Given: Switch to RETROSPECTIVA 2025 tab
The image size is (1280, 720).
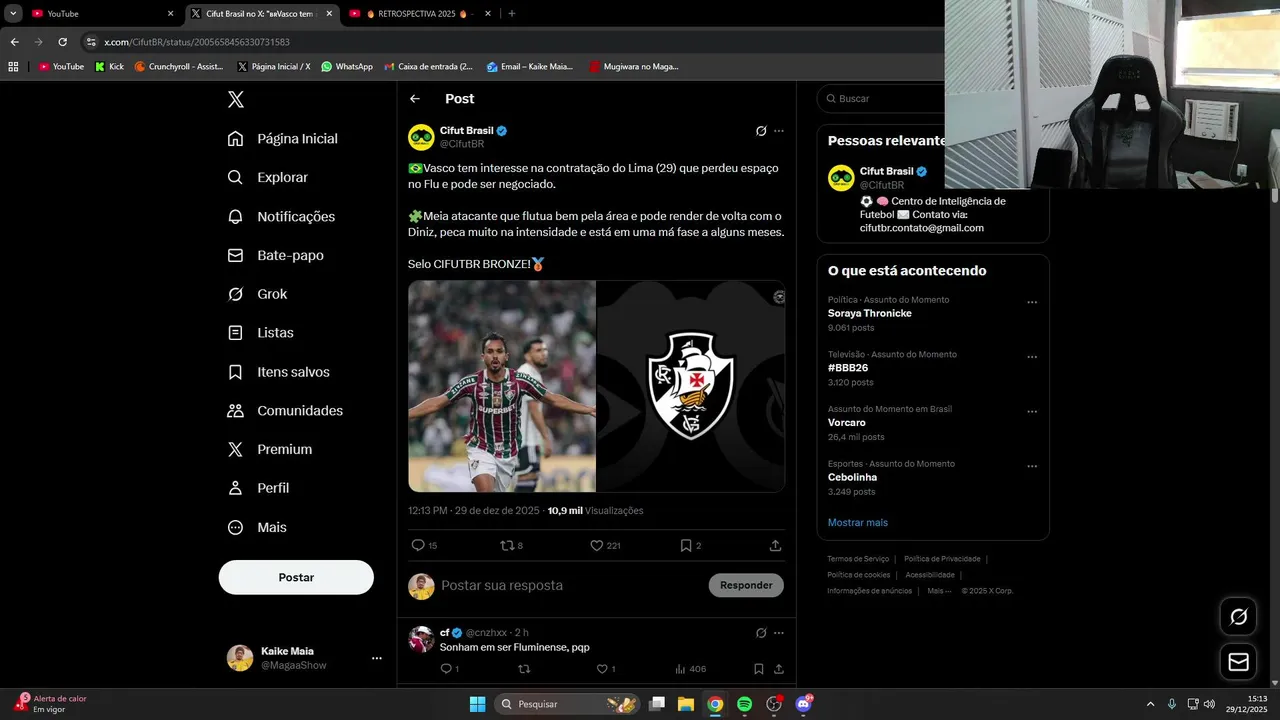Looking at the screenshot, I should tap(419, 13).
